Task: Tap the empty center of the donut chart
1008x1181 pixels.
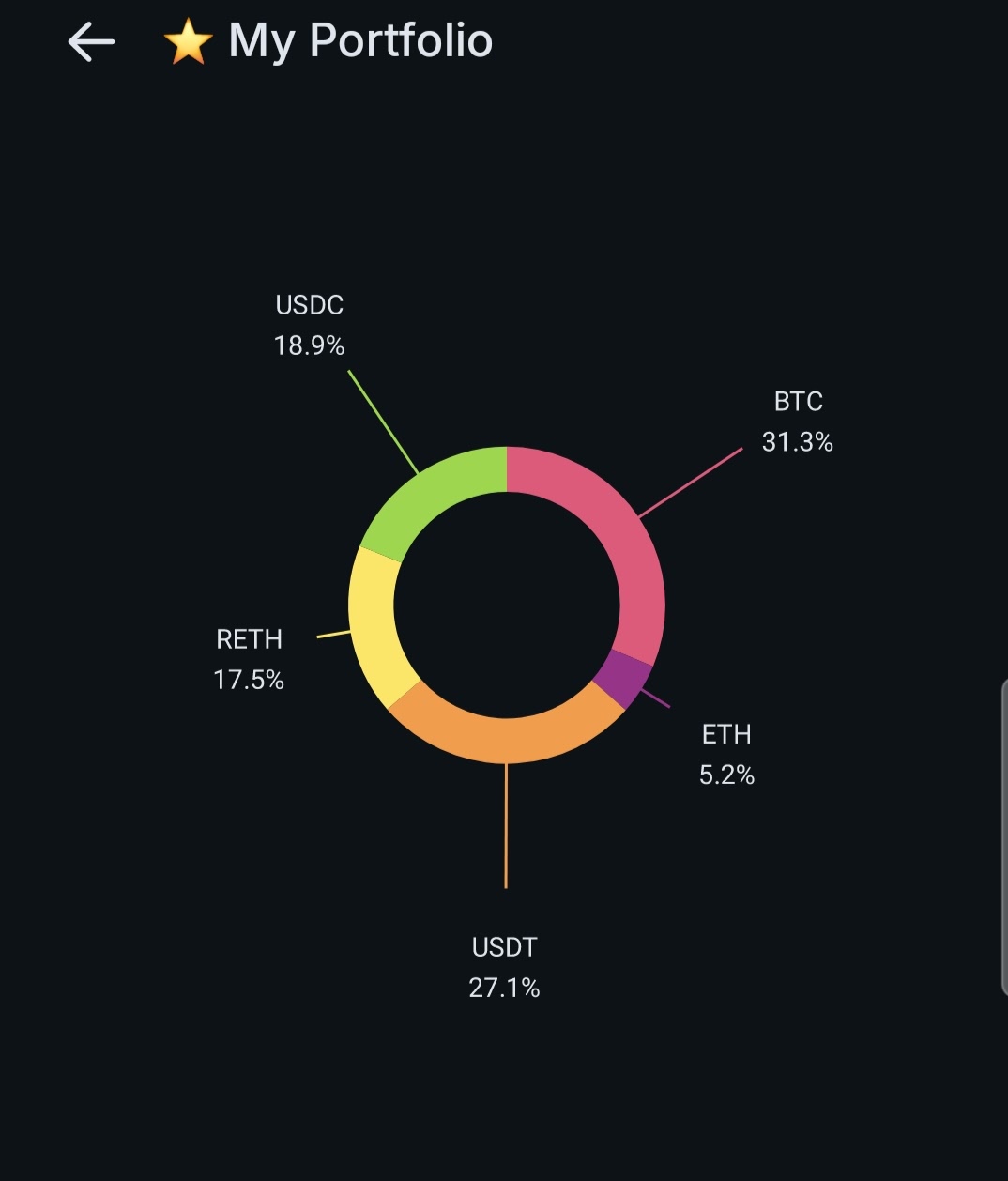Action: 507,606
